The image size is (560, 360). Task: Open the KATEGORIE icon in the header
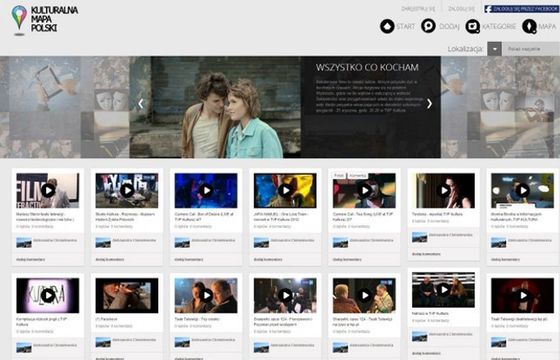[x=472, y=26]
